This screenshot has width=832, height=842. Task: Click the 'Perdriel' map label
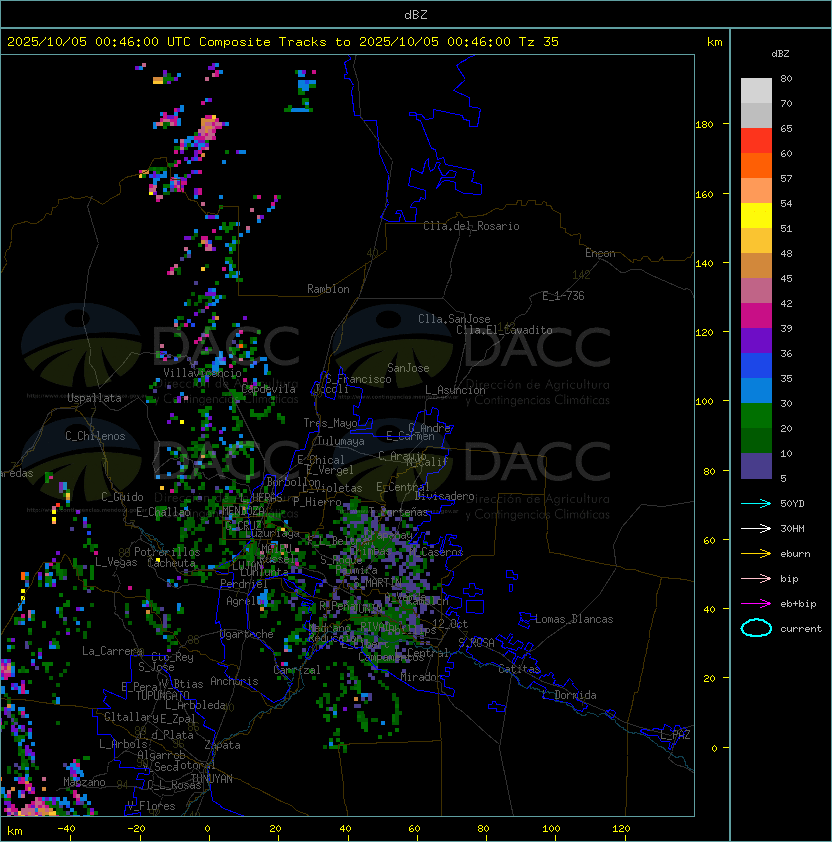coord(243,584)
